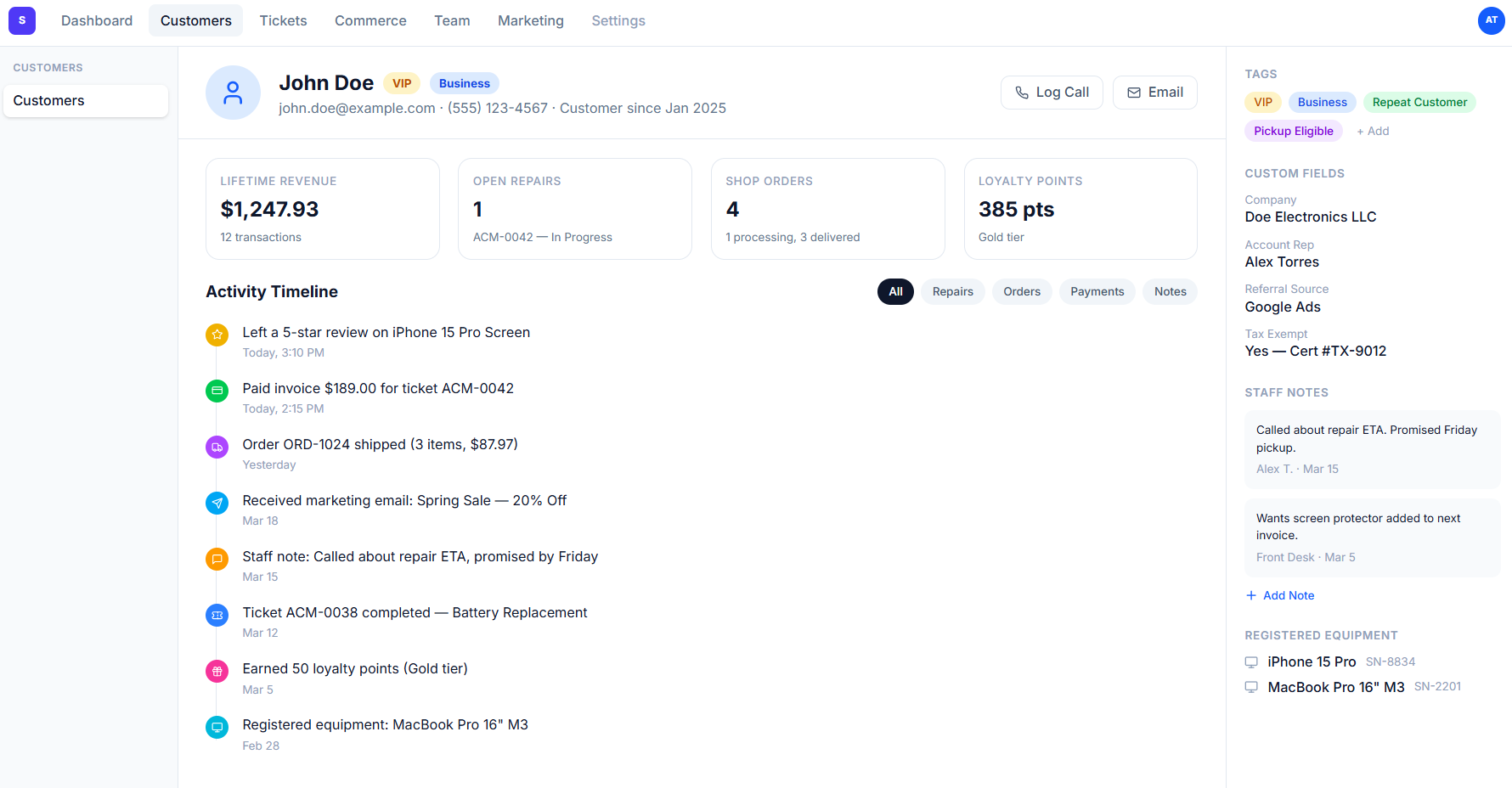Click the ticket icon for ACM-0038
The width and height of the screenshot is (1512, 788).
click(217, 615)
